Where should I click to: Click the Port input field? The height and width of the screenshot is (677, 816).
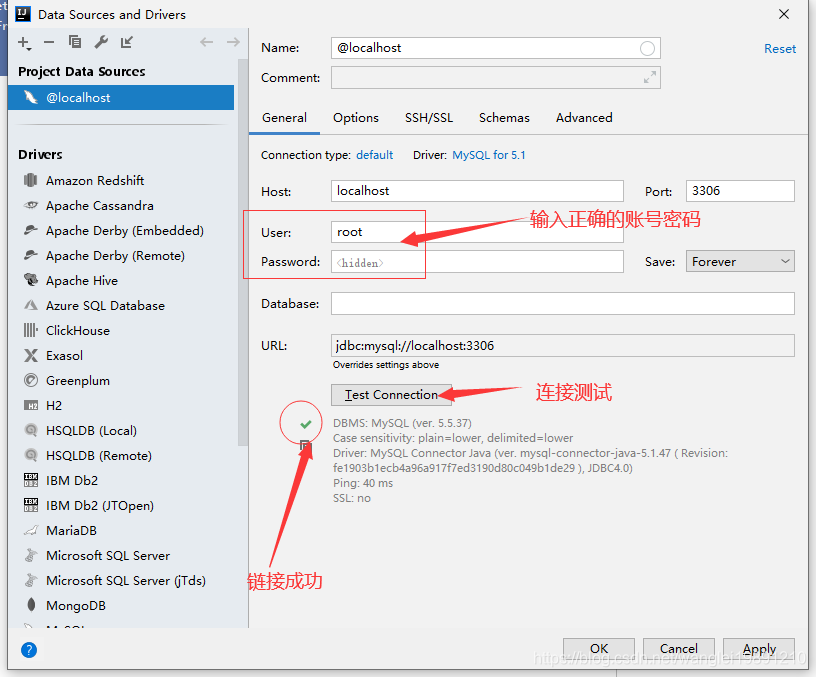click(x=740, y=191)
